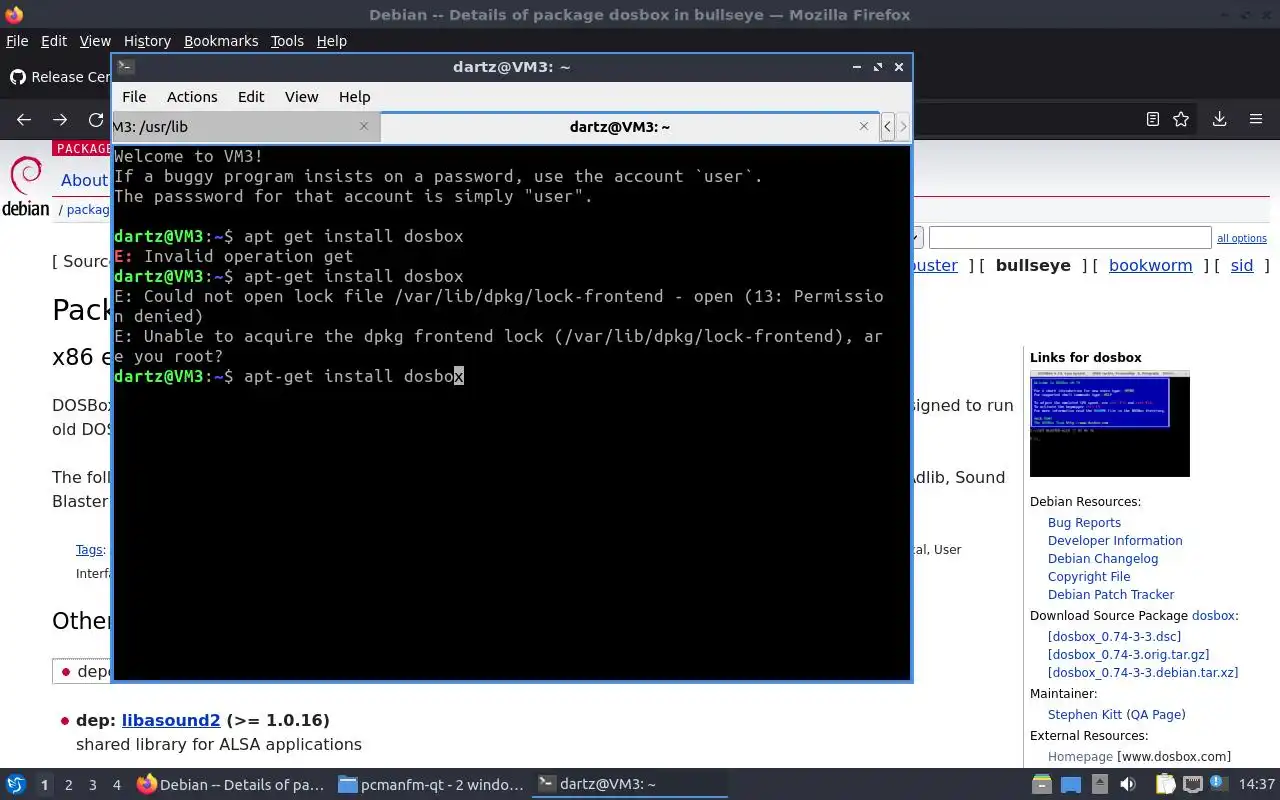Click show desktop tray icon
This screenshot has height=800, width=1280.
[1071, 785]
